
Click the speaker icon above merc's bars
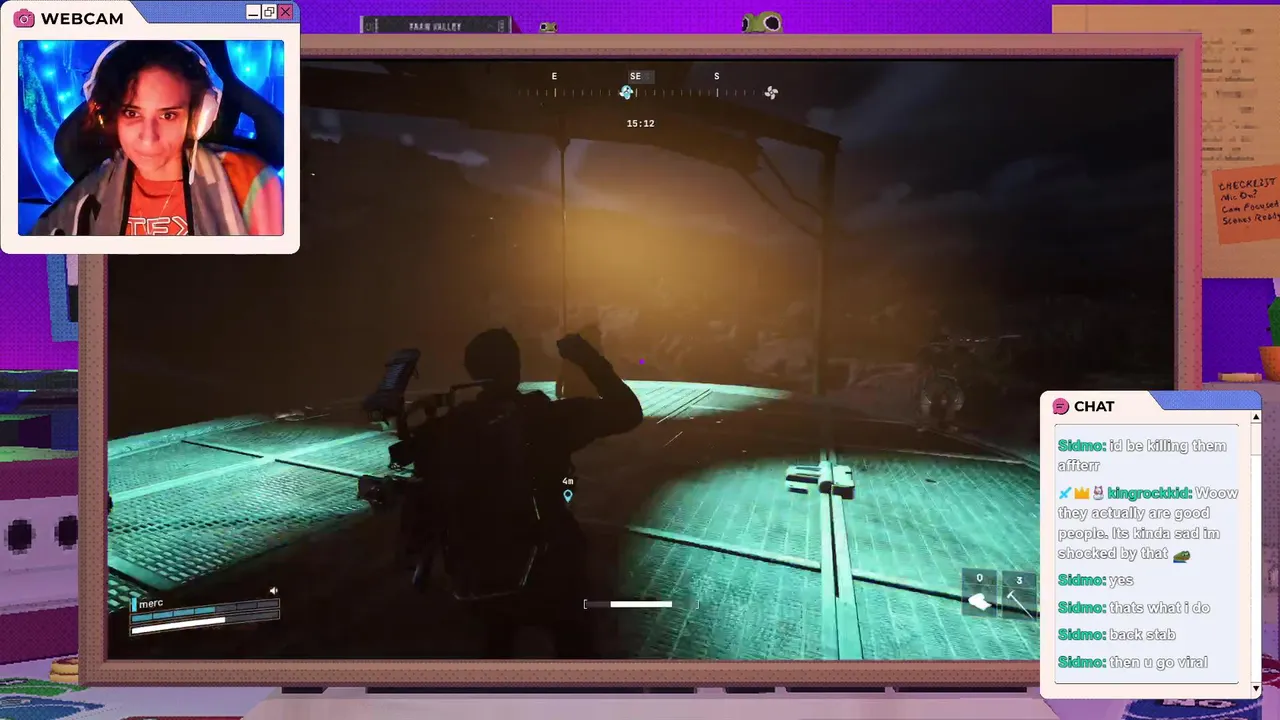click(273, 591)
